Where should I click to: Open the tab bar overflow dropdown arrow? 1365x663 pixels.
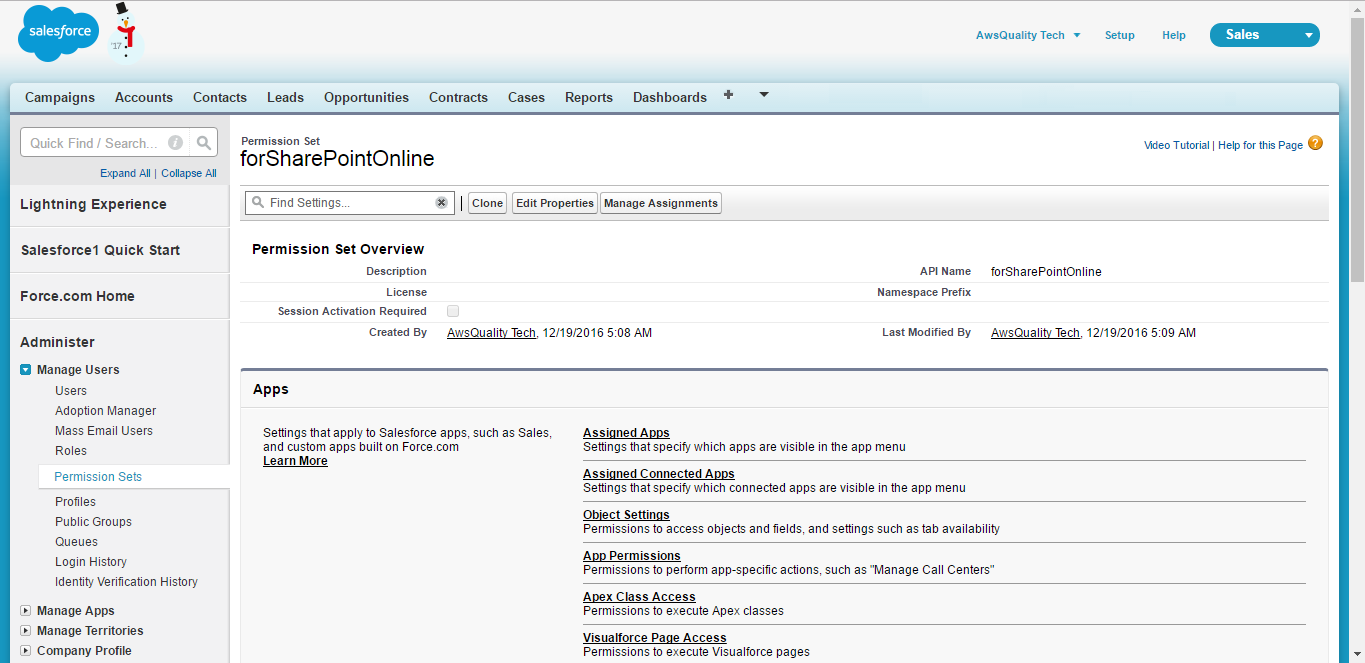pos(764,95)
